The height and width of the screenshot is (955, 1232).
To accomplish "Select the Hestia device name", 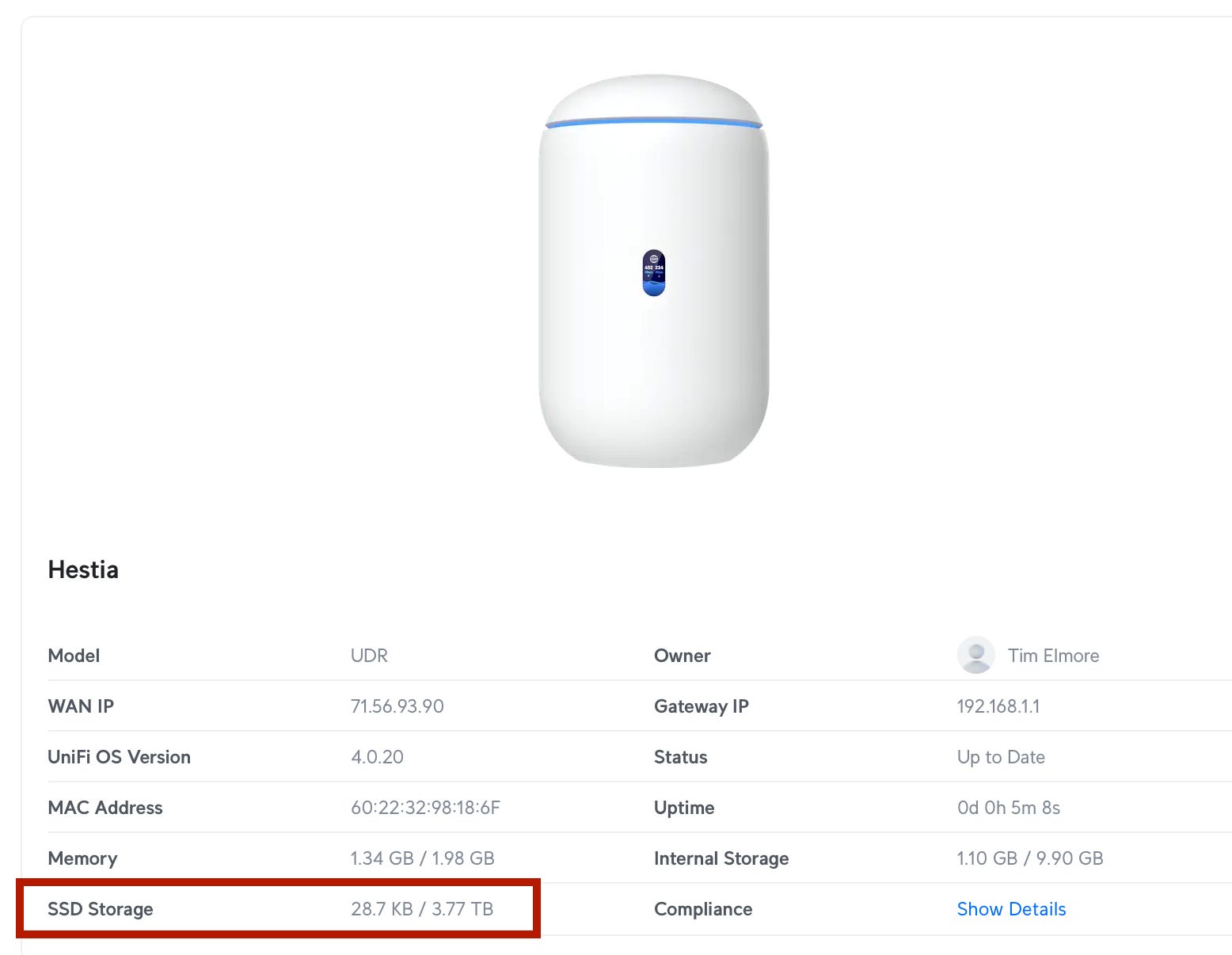I will (82, 569).
